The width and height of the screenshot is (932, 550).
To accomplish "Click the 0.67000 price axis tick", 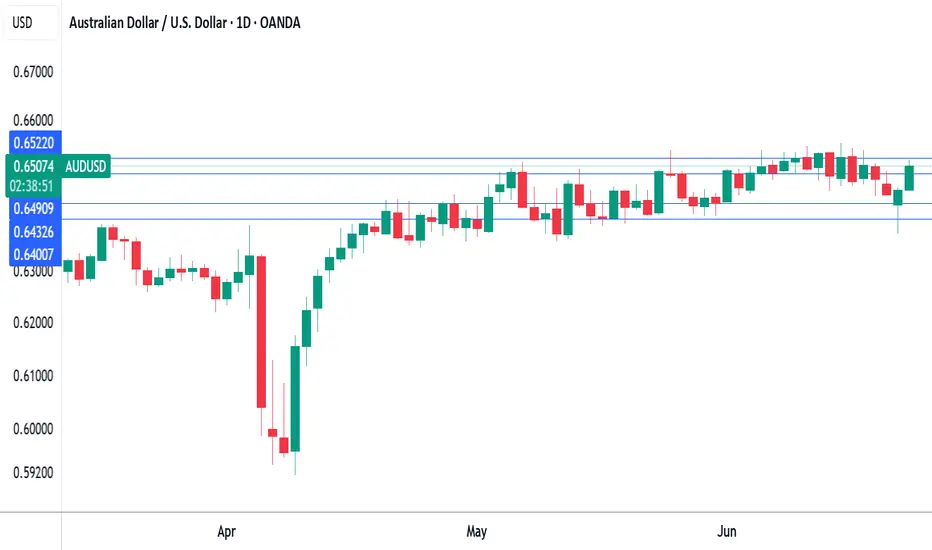I will [33, 72].
